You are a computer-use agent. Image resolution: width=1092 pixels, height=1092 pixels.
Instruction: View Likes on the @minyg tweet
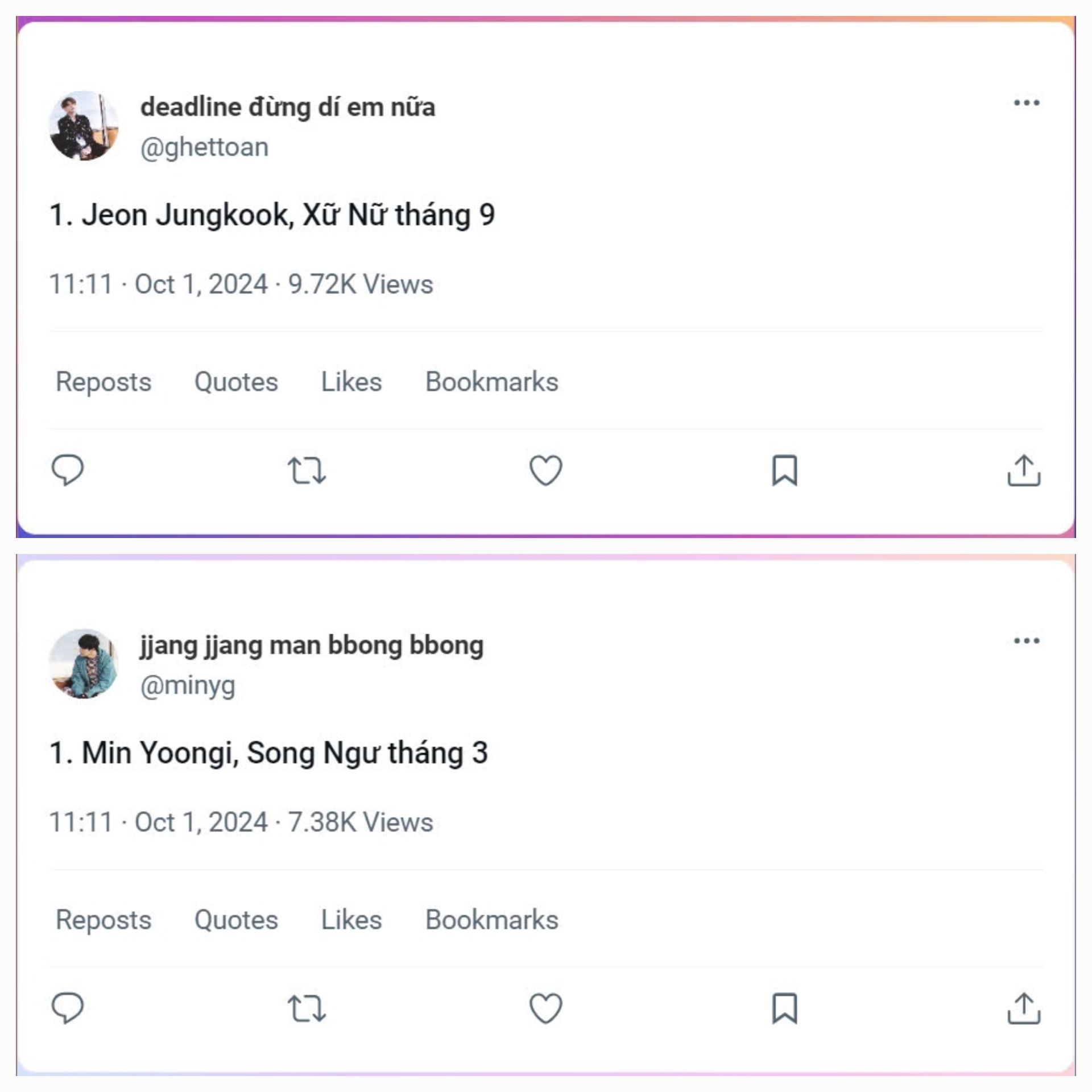[351, 920]
